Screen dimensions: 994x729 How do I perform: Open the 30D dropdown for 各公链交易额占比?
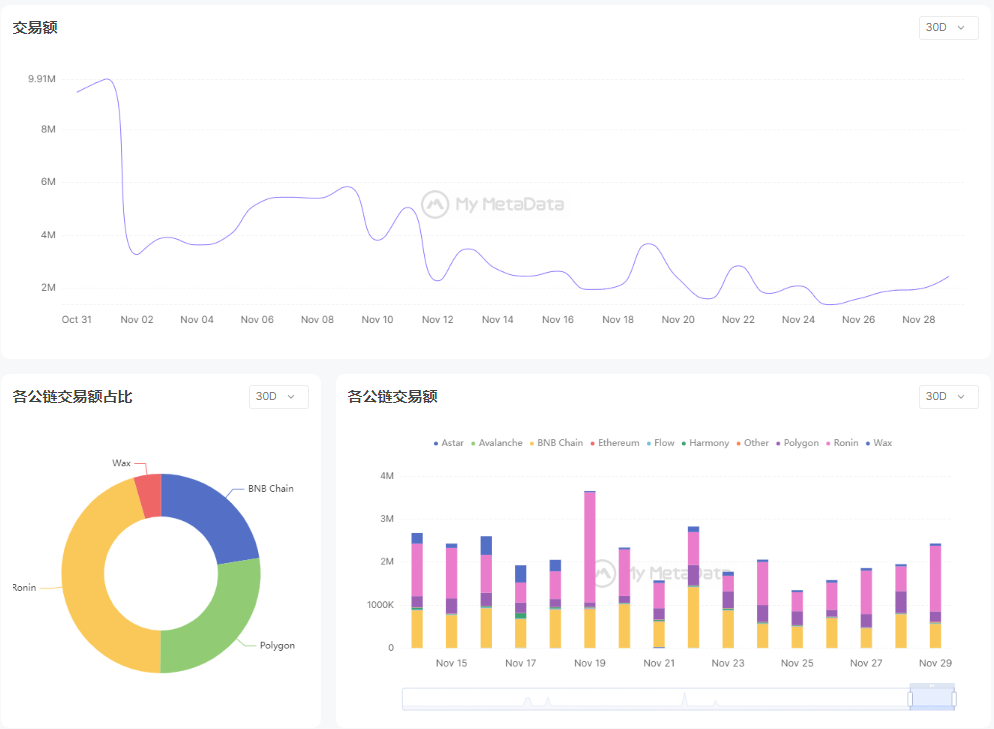278,397
